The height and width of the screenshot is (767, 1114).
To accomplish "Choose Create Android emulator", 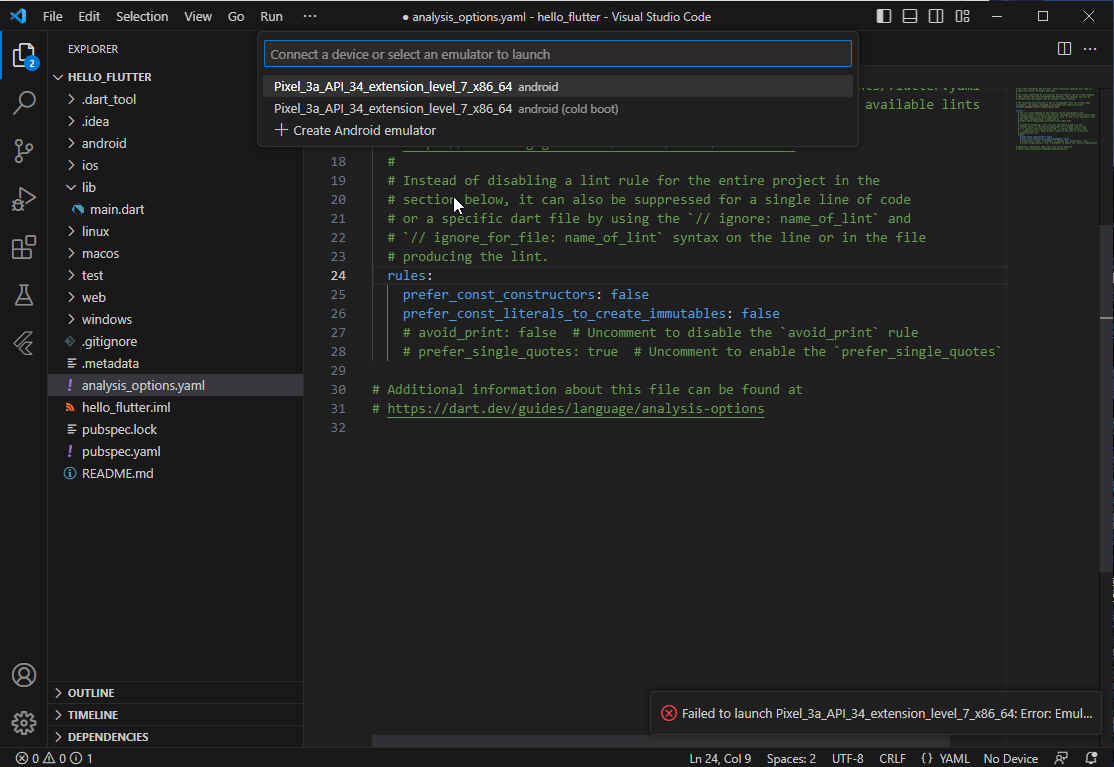I will pyautogui.click(x=558, y=131).
